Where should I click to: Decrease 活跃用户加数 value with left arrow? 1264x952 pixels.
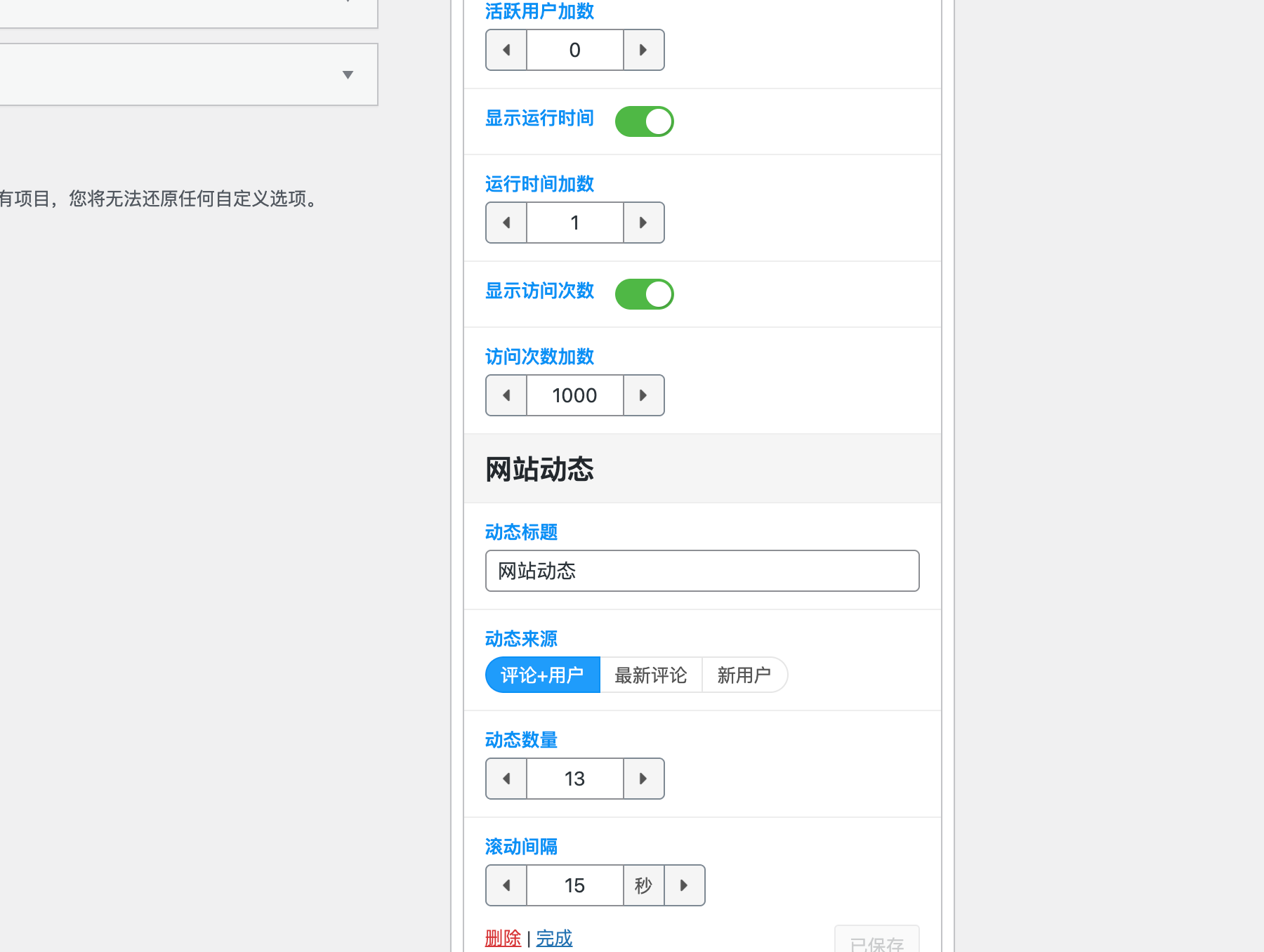coord(506,50)
